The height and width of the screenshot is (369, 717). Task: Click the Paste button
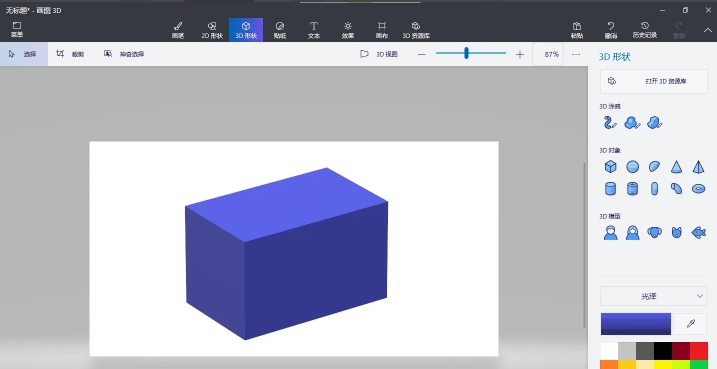(x=577, y=30)
